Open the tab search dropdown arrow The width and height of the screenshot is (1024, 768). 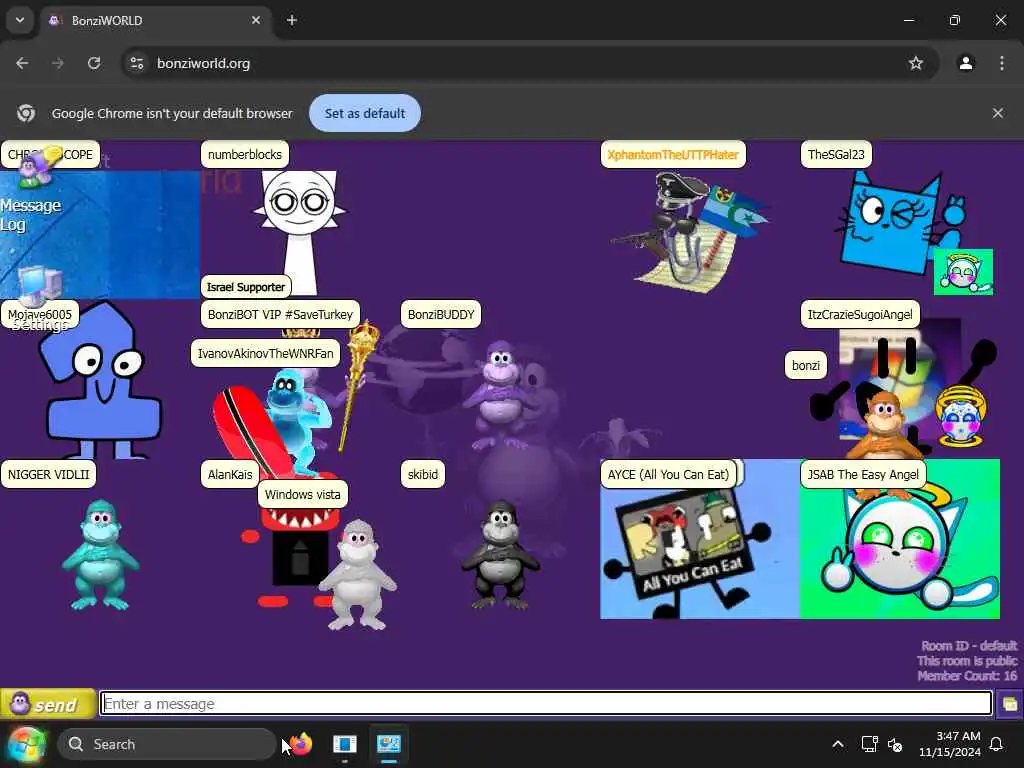(x=20, y=20)
